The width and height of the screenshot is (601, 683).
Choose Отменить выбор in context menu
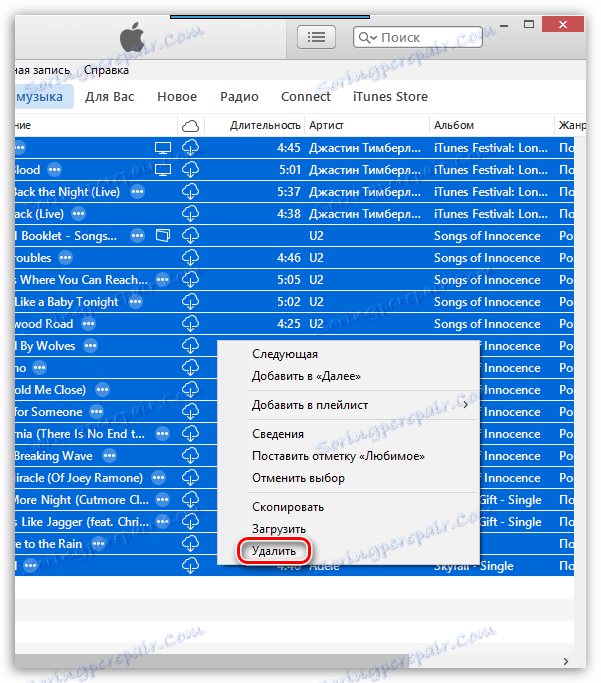298,478
